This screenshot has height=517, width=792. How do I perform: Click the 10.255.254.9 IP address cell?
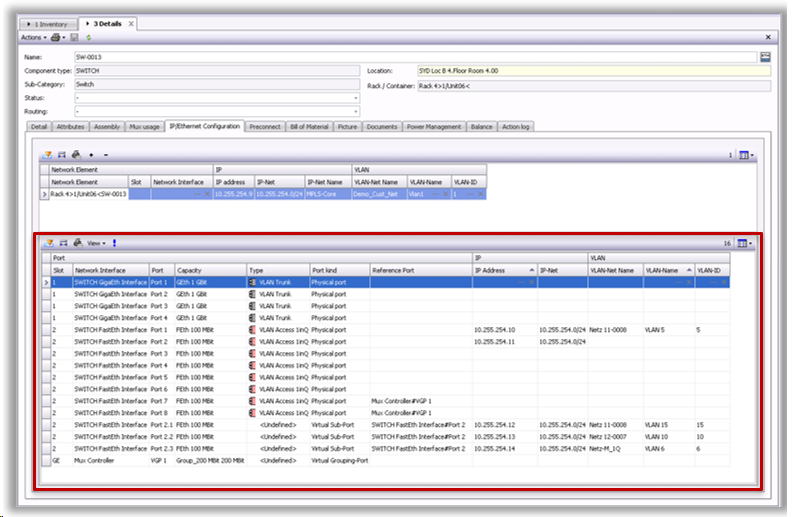click(x=234, y=194)
